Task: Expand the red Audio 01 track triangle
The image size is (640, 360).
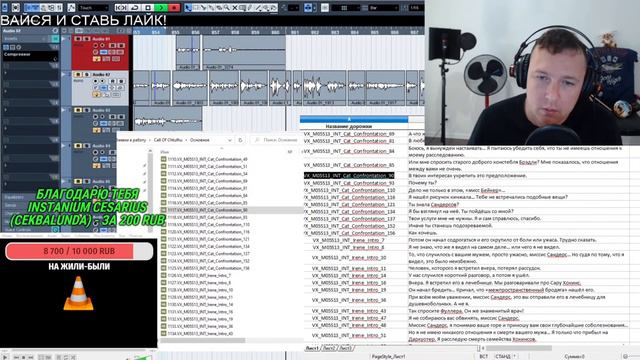Action: click(64, 39)
